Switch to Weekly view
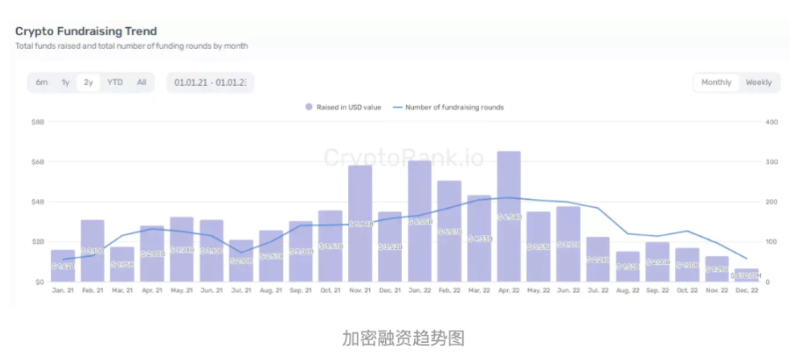The width and height of the screenshot is (805, 361). coord(759,83)
